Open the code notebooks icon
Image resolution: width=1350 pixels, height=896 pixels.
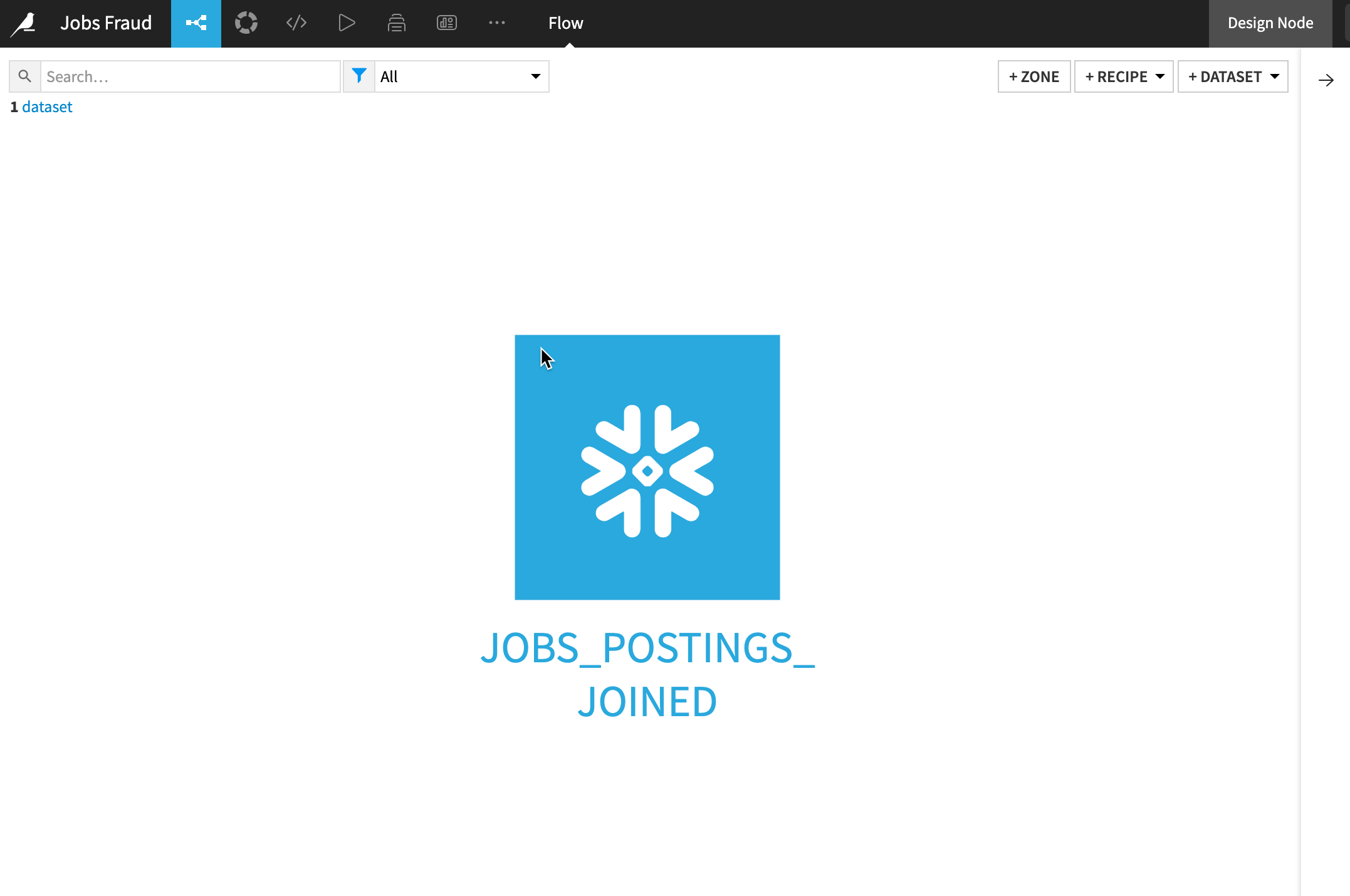pyautogui.click(x=296, y=24)
